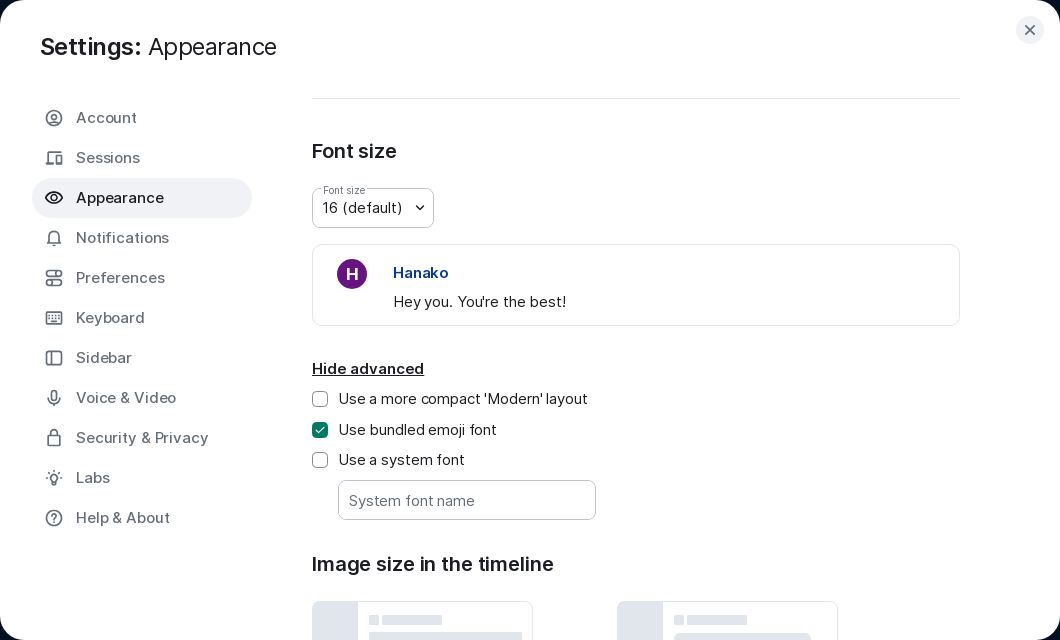Switch to the Preferences settings tab

click(x=120, y=278)
